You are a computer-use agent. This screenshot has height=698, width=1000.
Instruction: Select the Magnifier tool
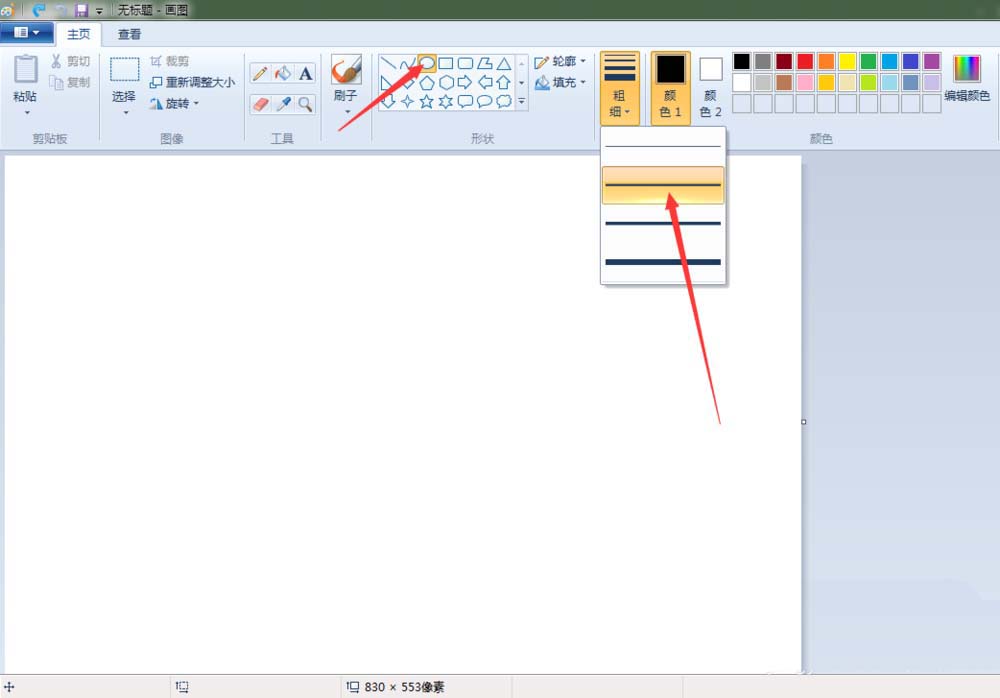(305, 103)
